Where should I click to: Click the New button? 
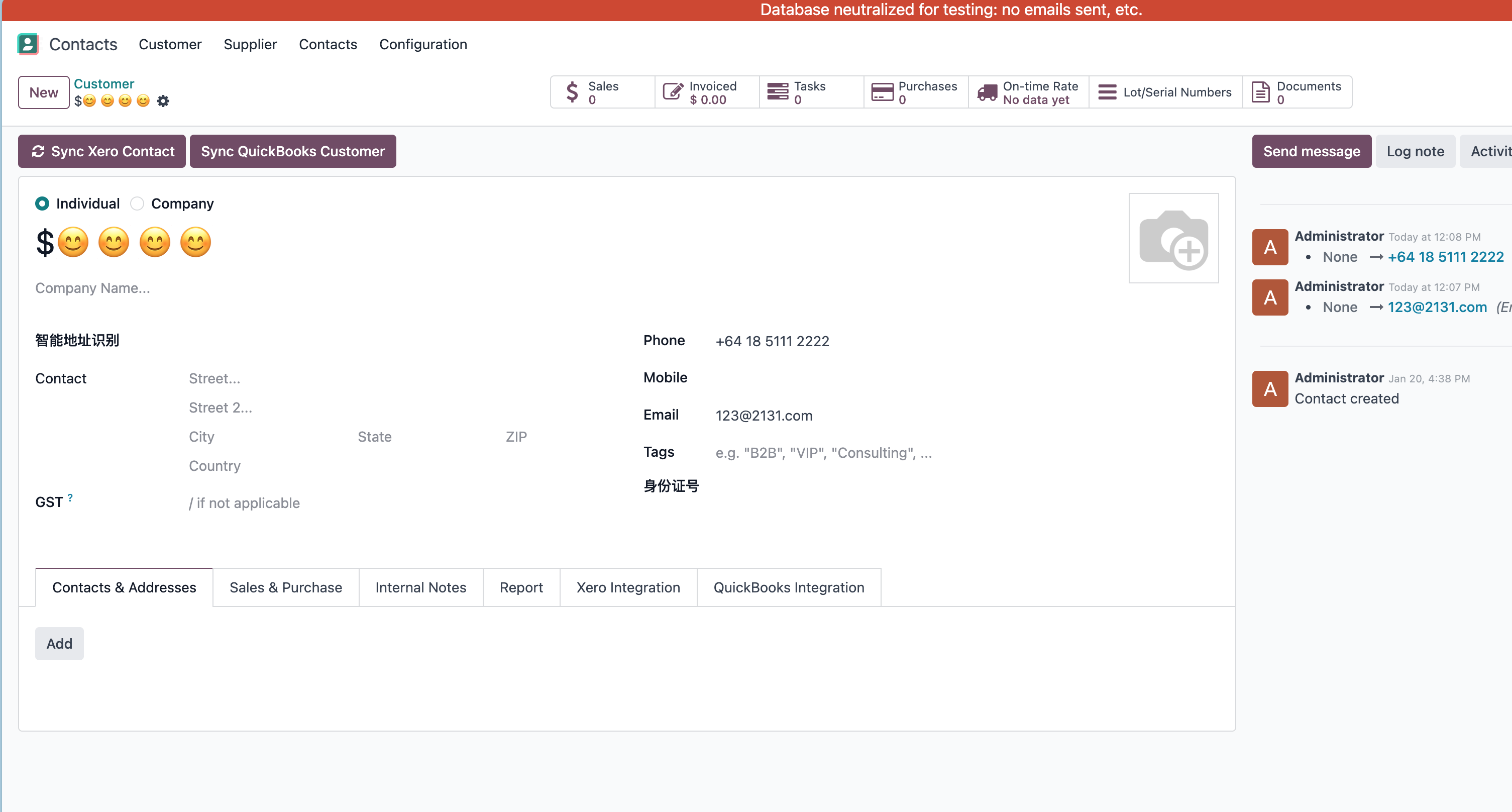tap(43, 92)
